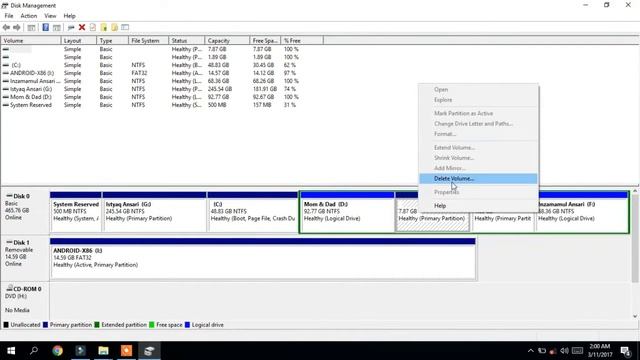Open Google Chrome from the taskbar
640x360 pixels.
[58, 351]
